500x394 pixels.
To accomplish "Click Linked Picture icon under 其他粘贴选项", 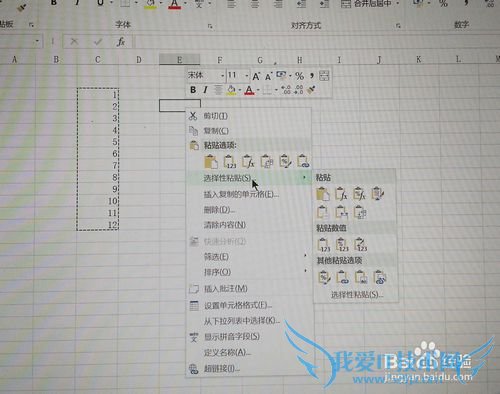I will click(379, 277).
